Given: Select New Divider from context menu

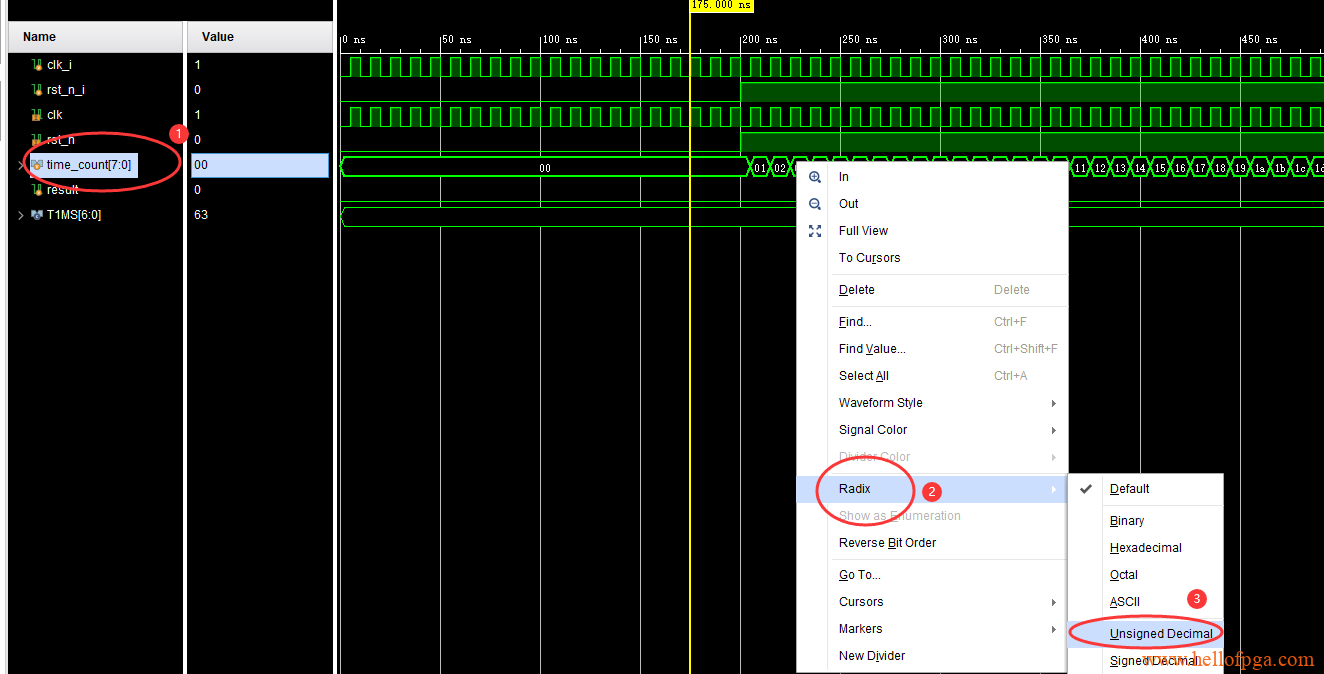Looking at the screenshot, I should (871, 656).
